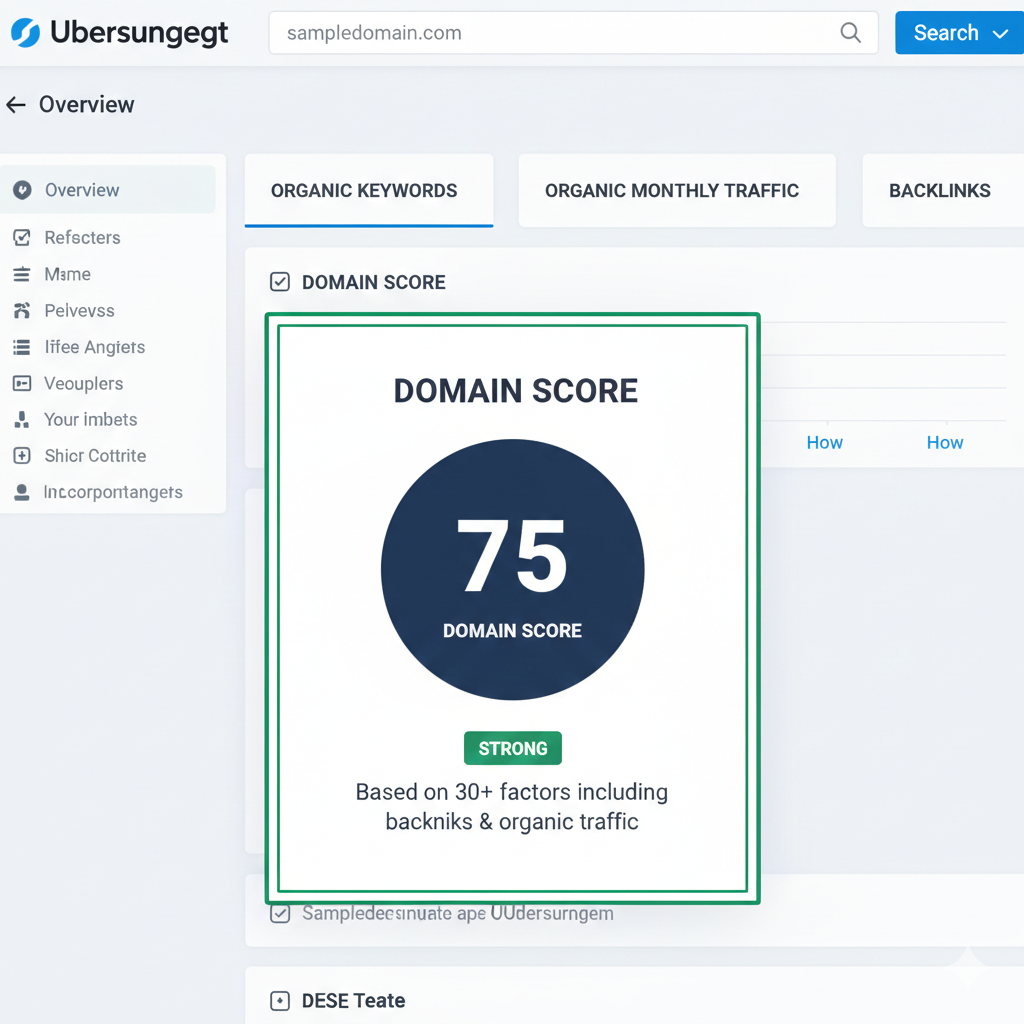The height and width of the screenshot is (1024, 1024).
Task: Toggle the Sampledeesinuate checkbox
Action: click(280, 913)
